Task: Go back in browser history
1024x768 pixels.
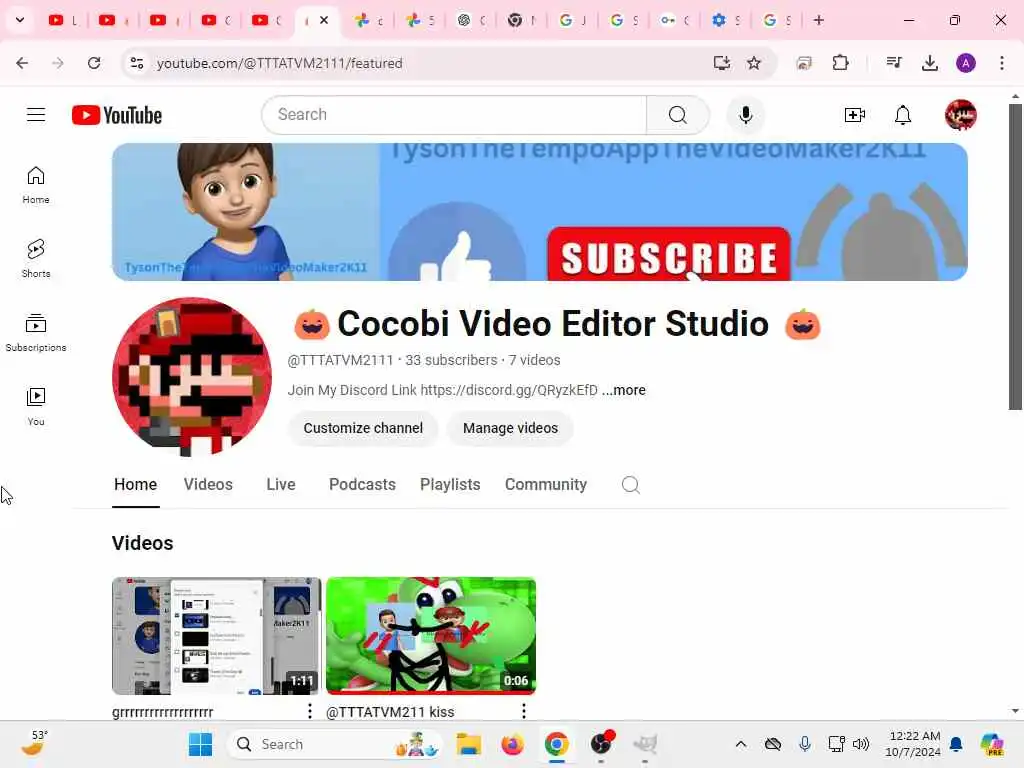Action: click(x=22, y=63)
